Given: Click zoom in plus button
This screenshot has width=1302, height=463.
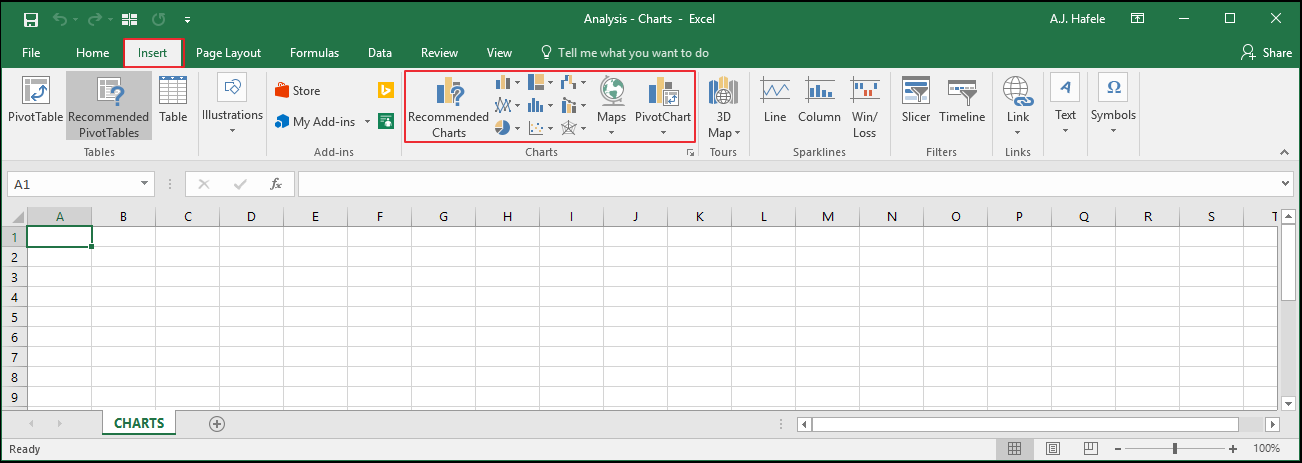Looking at the screenshot, I should pos(1233,449).
